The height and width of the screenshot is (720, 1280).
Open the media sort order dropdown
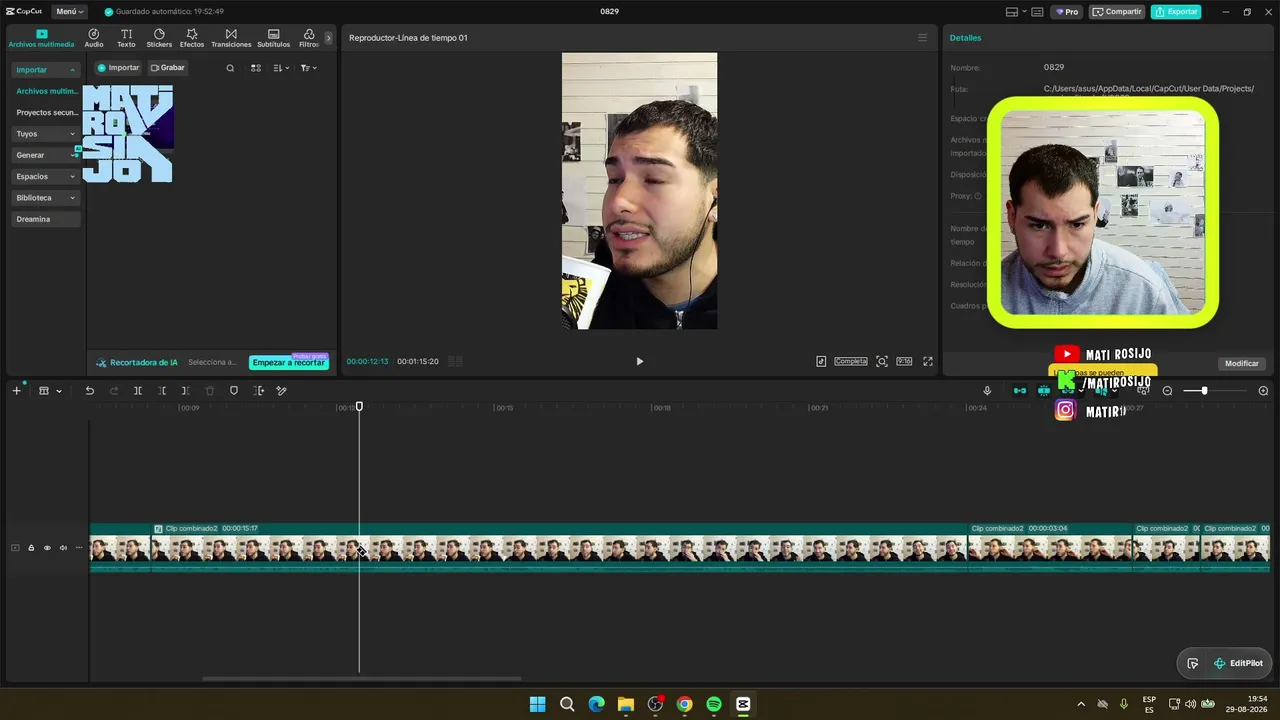(x=281, y=68)
